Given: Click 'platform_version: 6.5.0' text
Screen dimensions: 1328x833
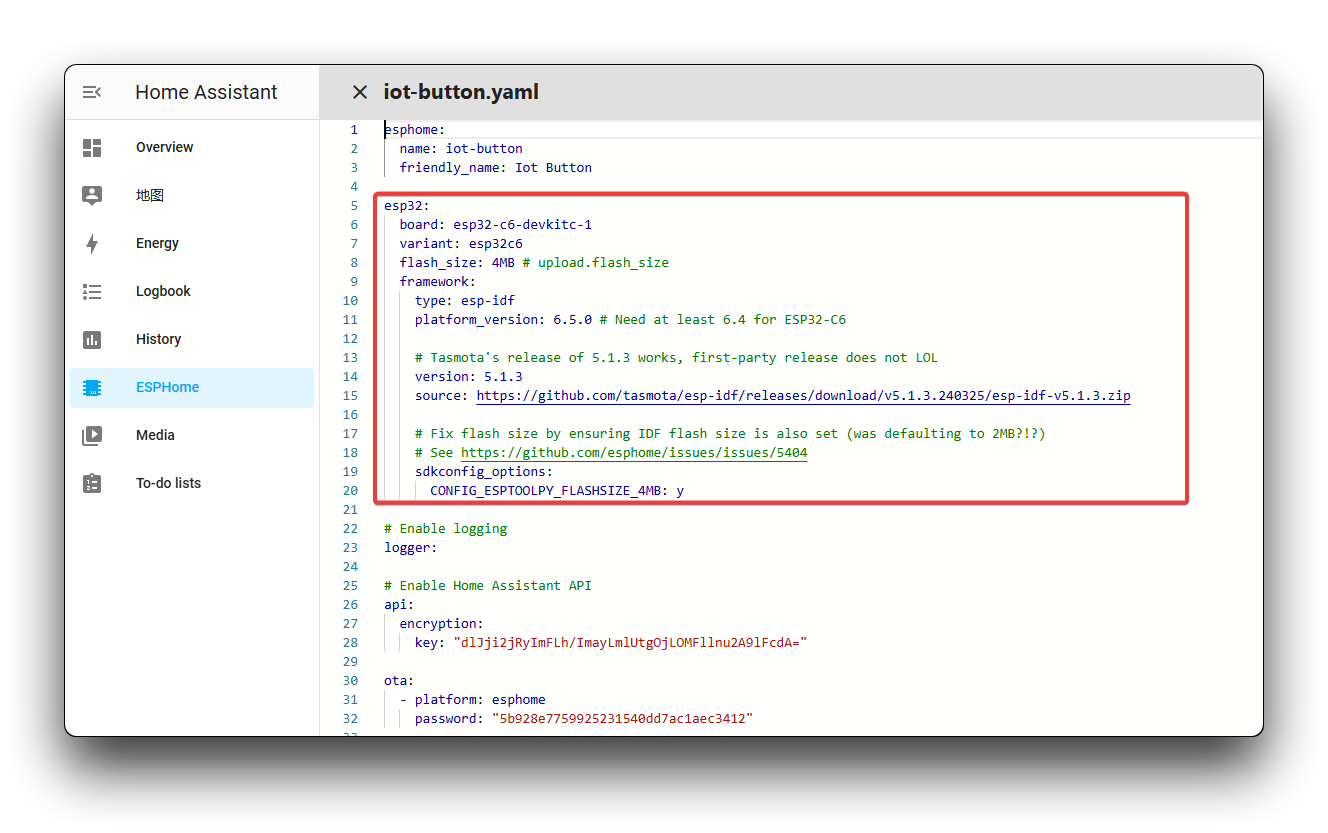Looking at the screenshot, I should [x=503, y=319].
